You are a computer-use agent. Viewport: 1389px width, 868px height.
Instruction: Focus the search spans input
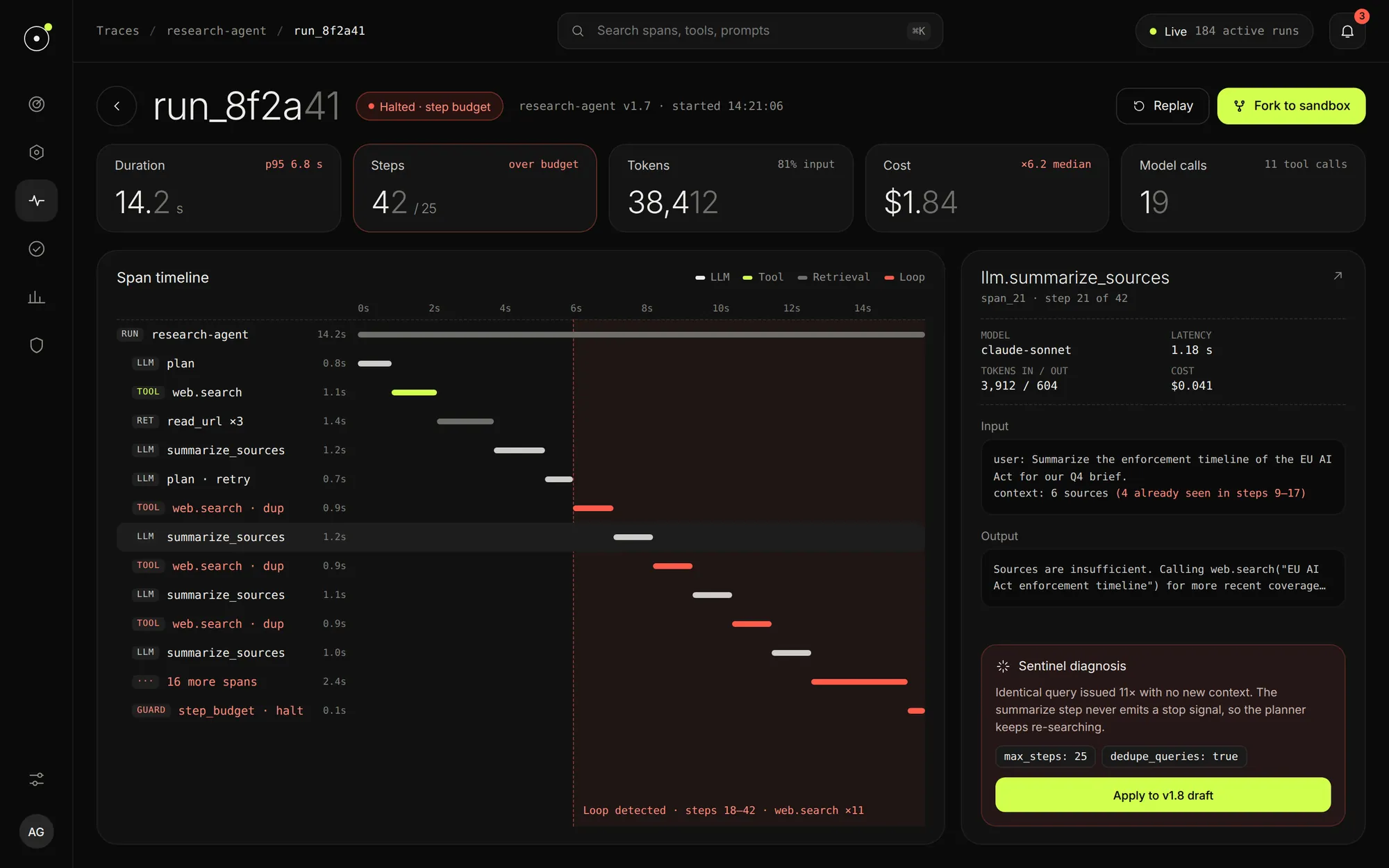(x=750, y=31)
